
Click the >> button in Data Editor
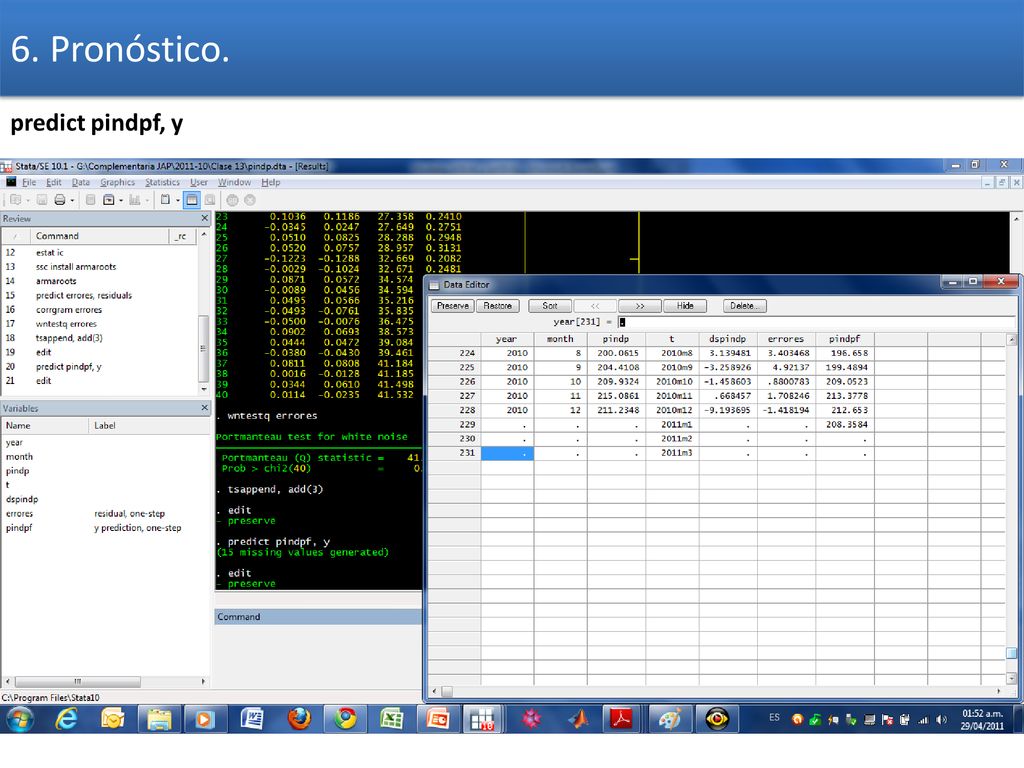point(640,306)
